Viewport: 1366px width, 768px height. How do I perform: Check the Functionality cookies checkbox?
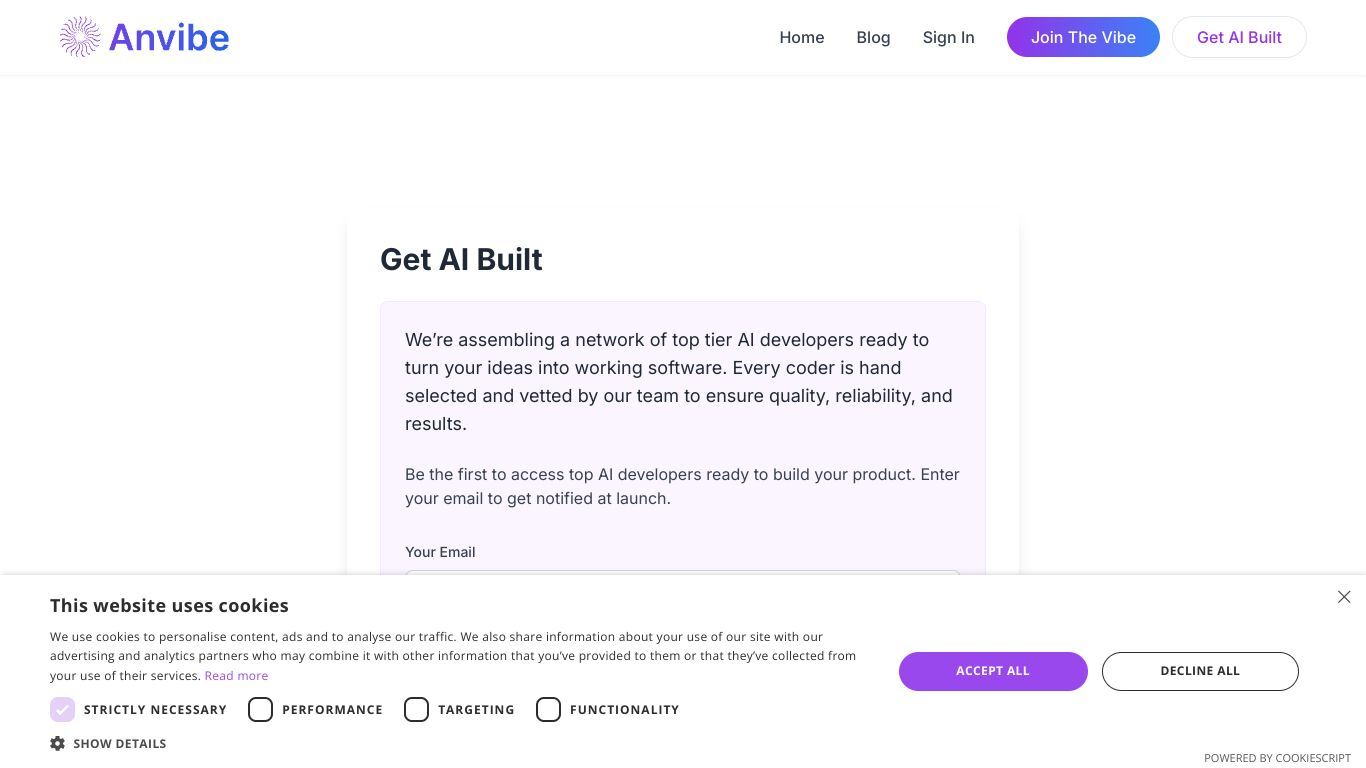[x=548, y=710]
